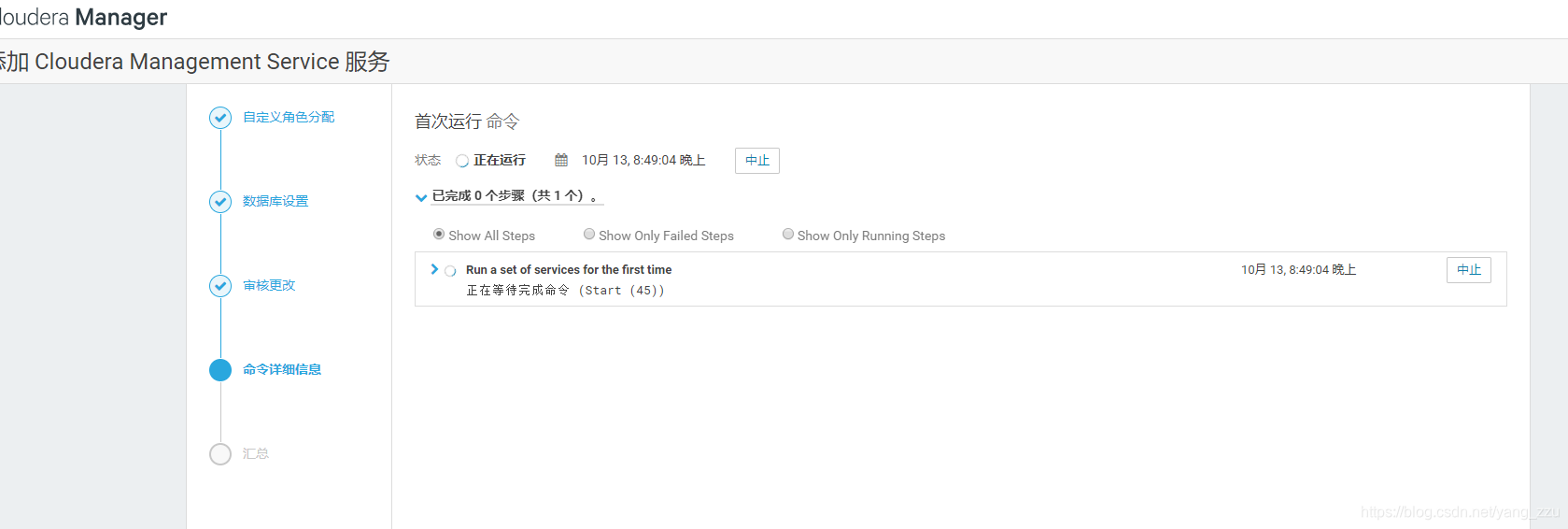Click spinner icon in Run a set of services row
The image size is (1568, 529).
tap(450, 271)
